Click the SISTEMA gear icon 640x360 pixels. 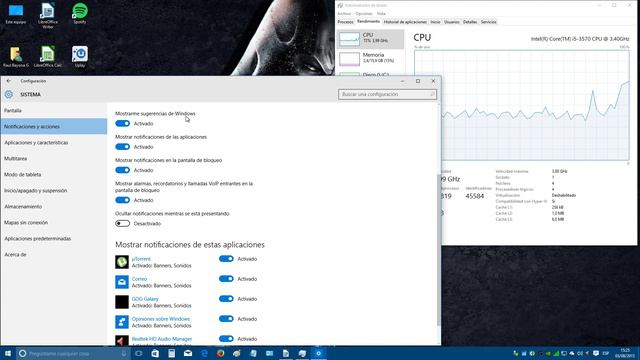pyautogui.click(x=9, y=94)
